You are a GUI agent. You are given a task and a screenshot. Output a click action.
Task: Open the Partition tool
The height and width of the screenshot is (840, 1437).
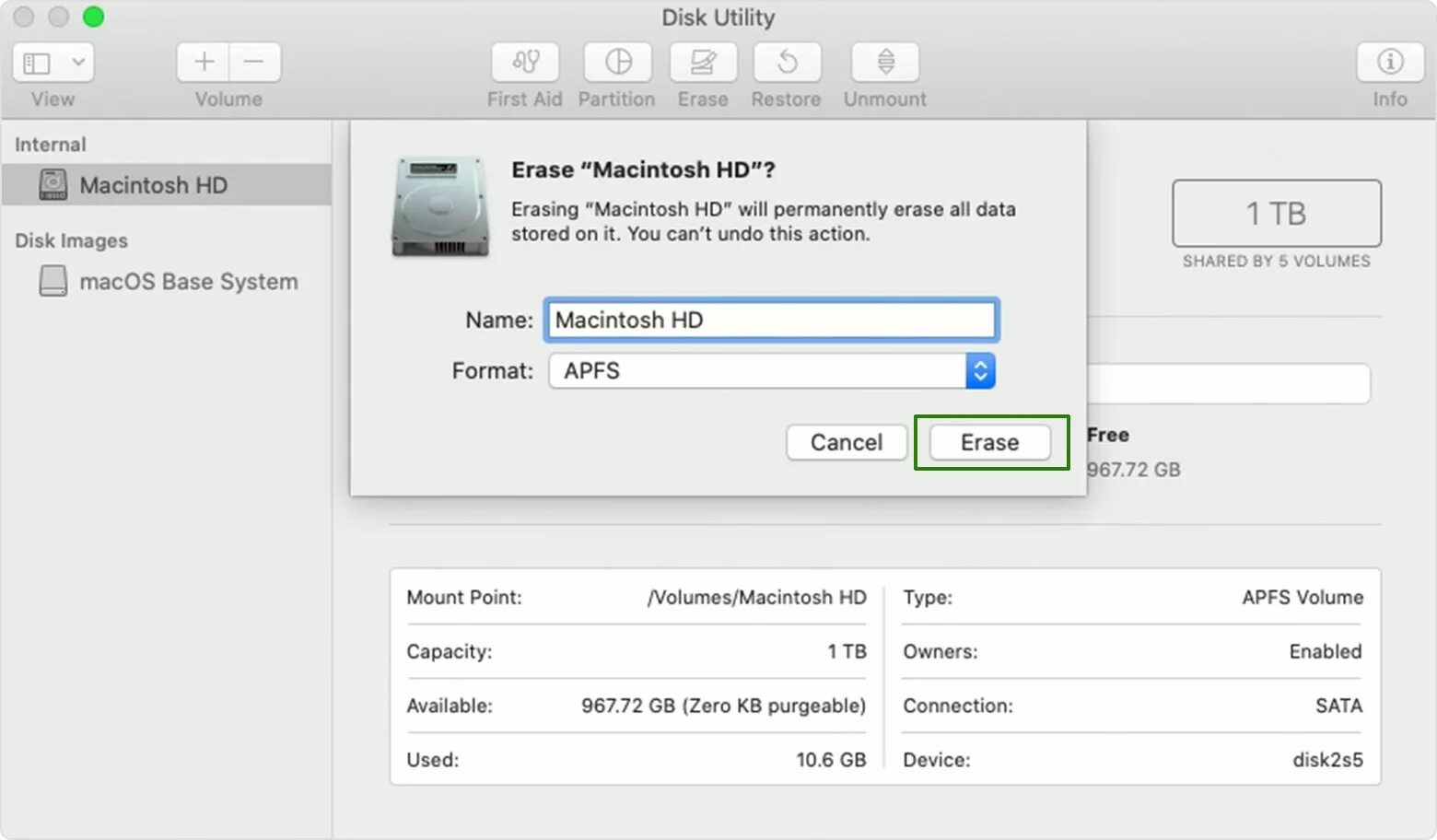point(618,63)
